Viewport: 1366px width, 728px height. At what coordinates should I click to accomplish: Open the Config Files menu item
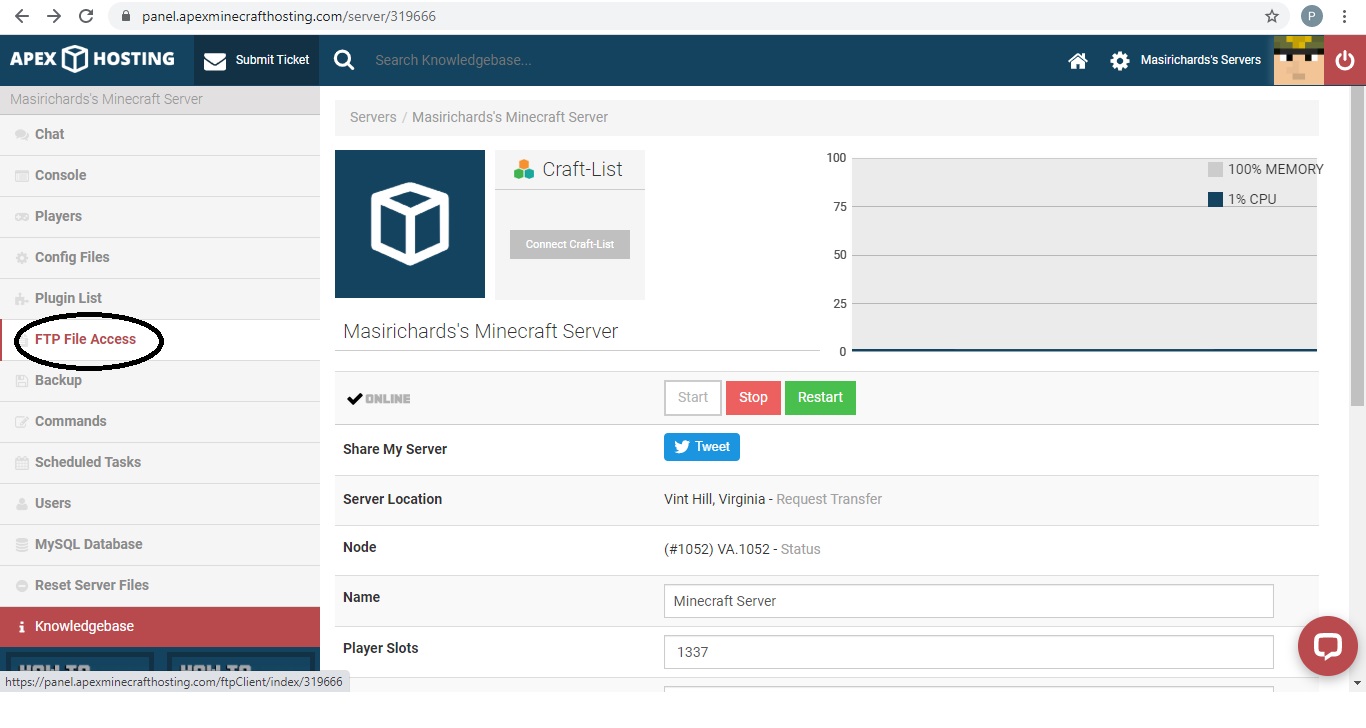(x=160, y=257)
